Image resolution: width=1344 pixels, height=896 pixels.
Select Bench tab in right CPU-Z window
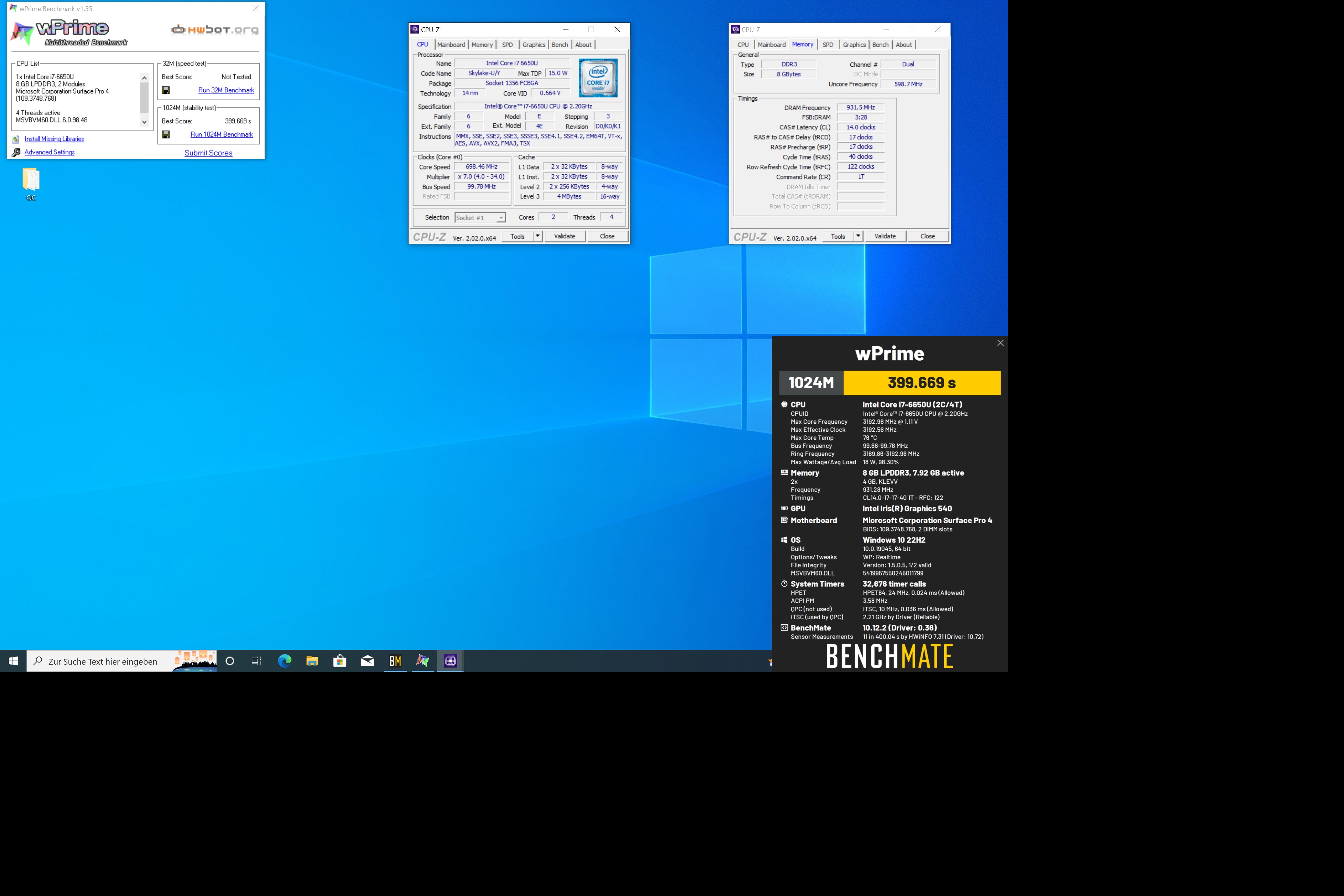(881, 45)
